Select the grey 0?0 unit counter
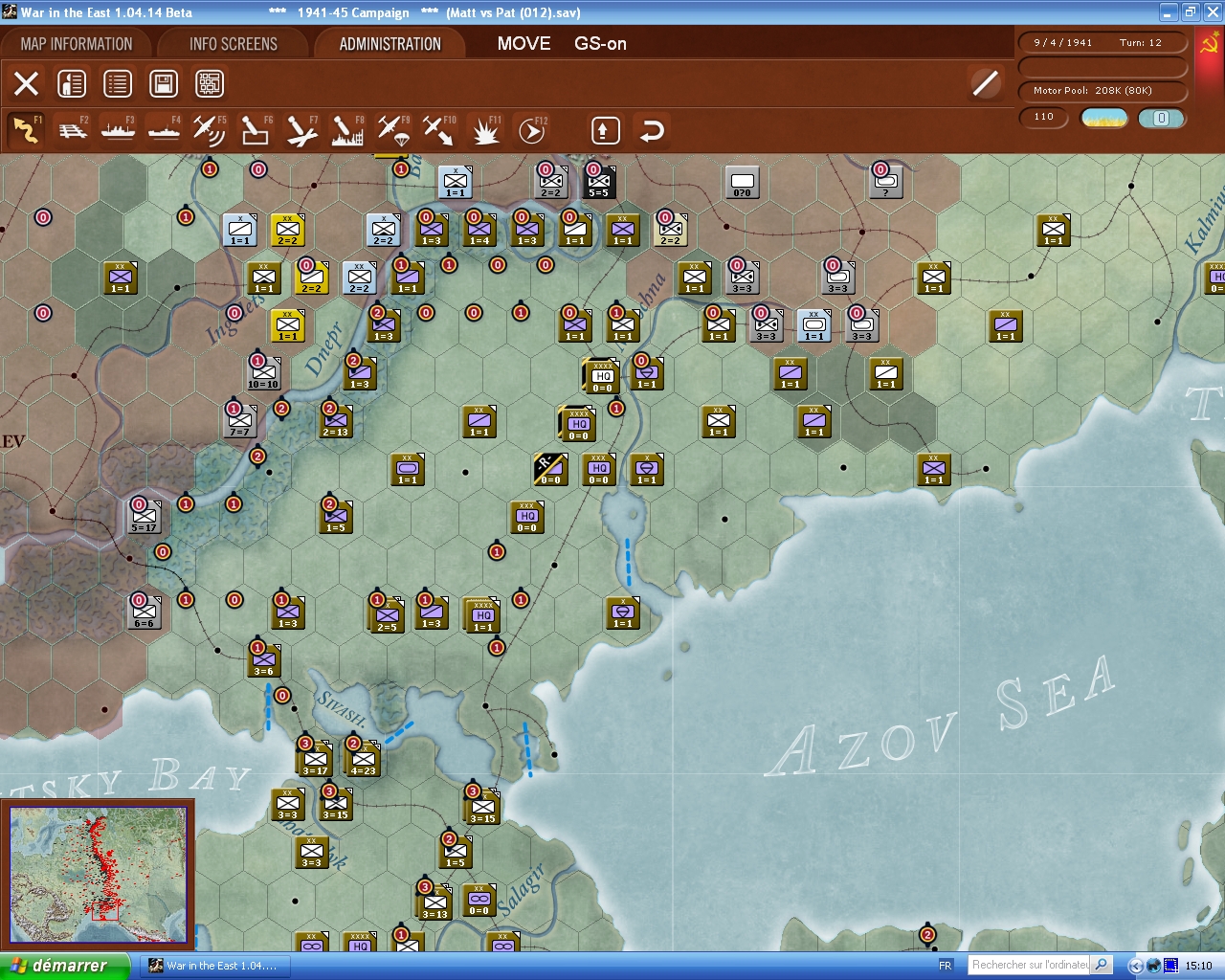The height and width of the screenshot is (980, 1225). [742, 182]
